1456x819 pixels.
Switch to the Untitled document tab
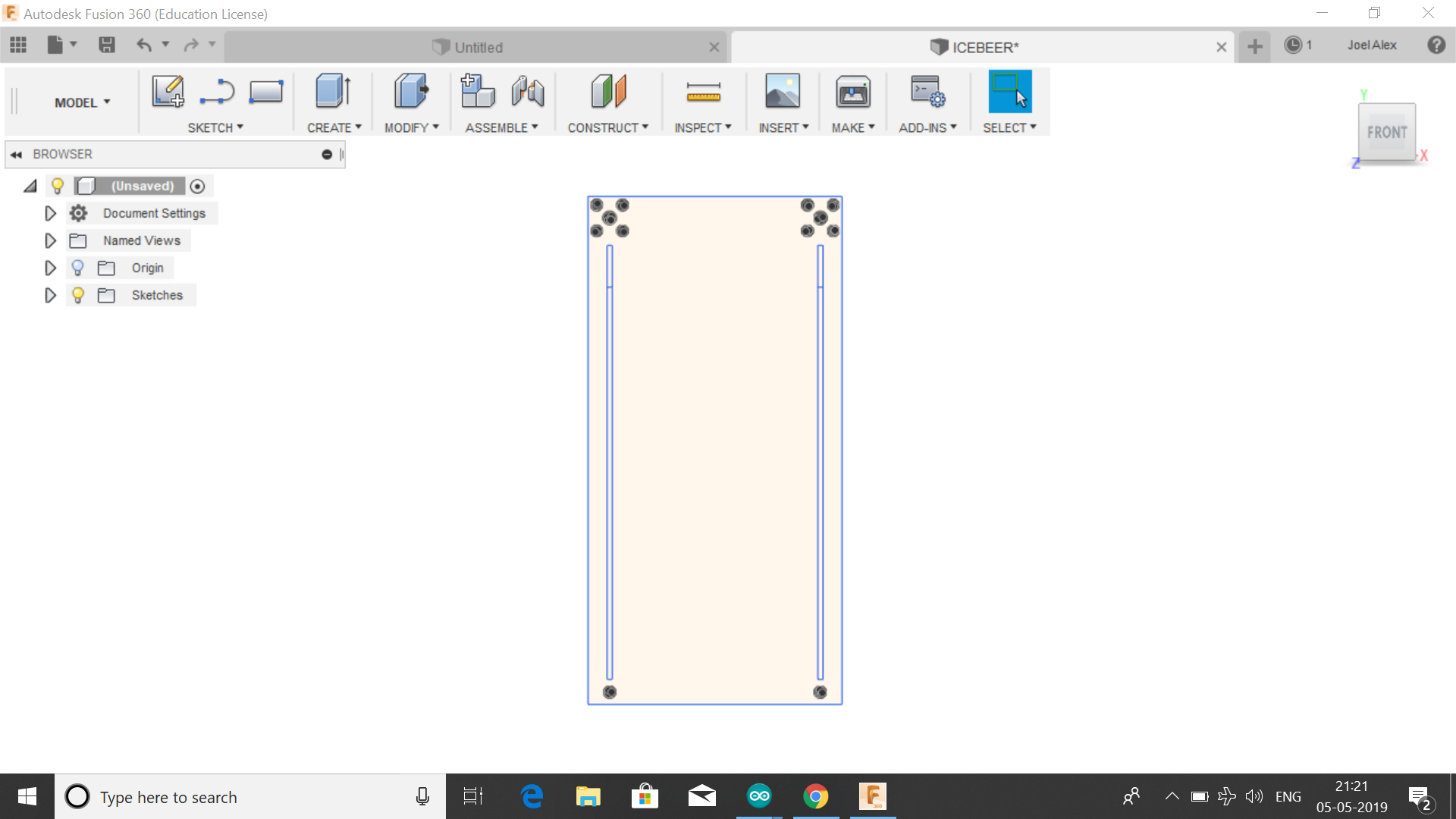478,47
